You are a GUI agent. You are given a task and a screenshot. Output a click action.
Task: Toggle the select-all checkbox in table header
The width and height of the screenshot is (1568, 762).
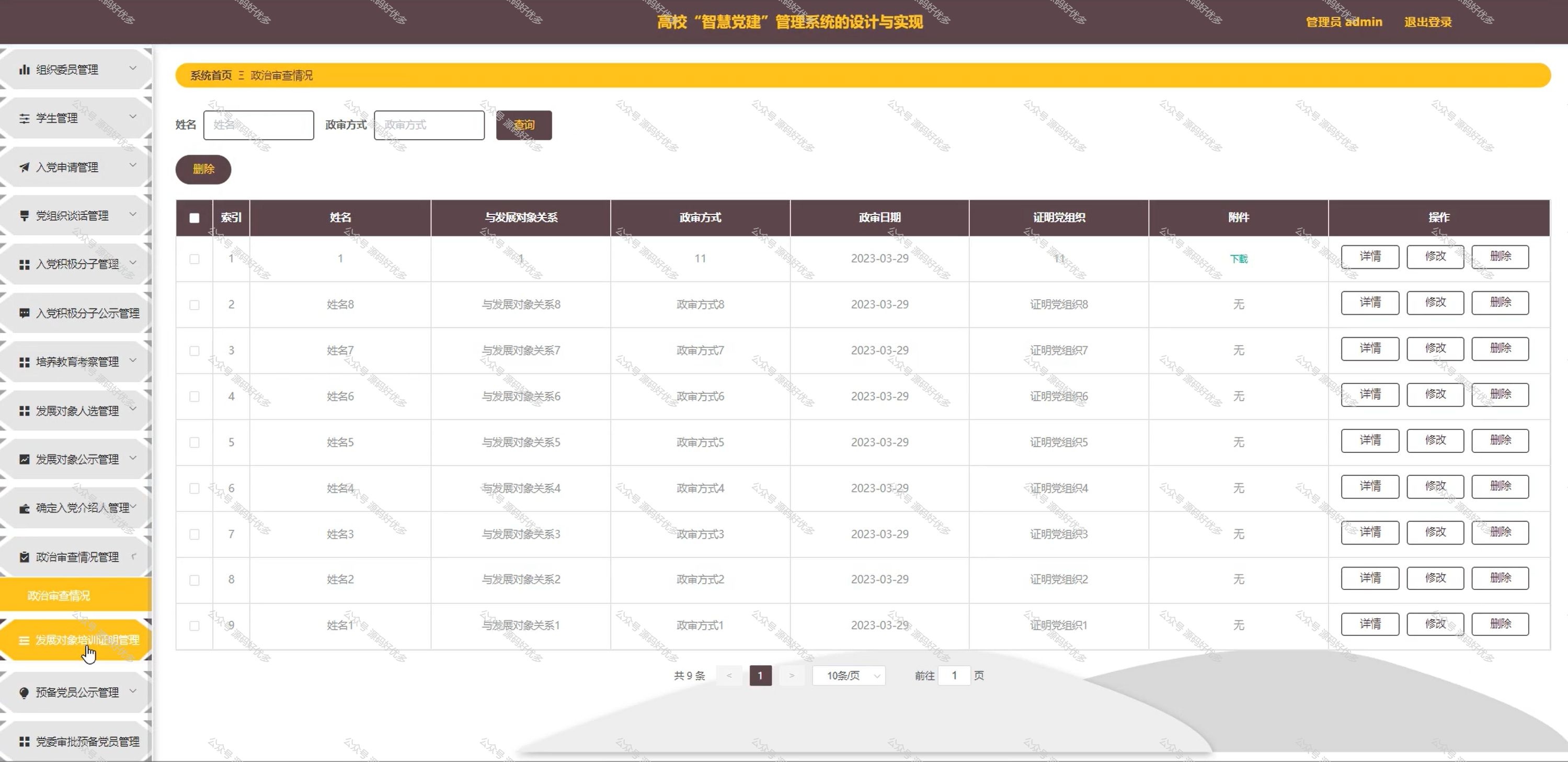click(194, 218)
